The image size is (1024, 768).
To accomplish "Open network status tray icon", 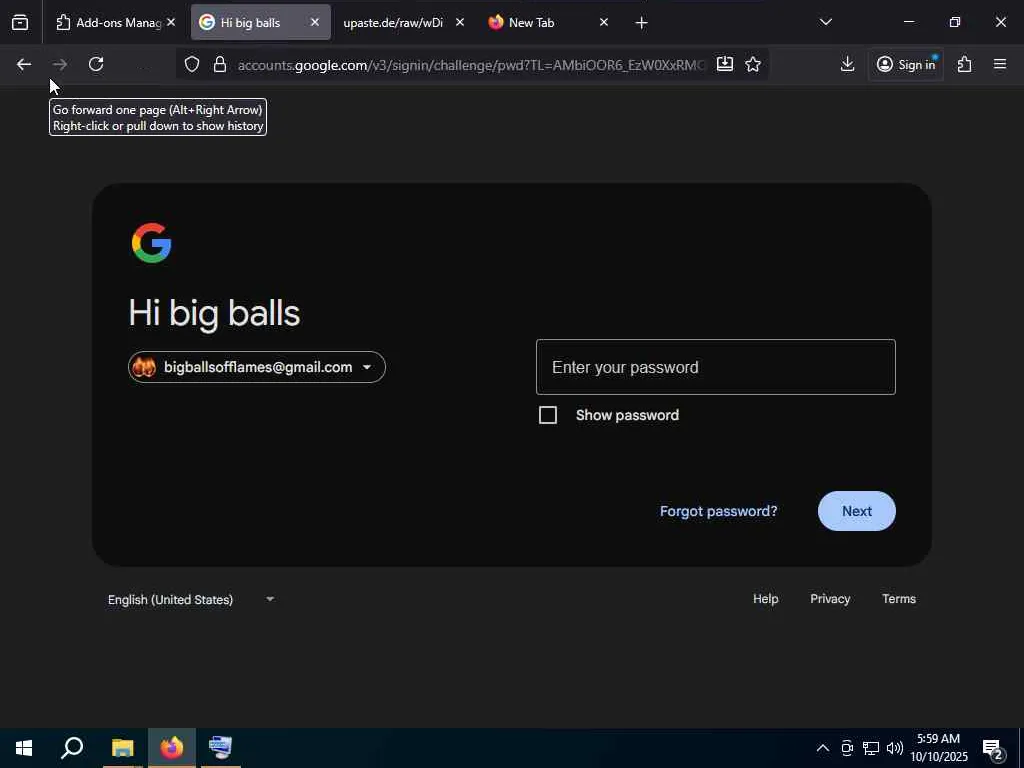I will point(871,748).
